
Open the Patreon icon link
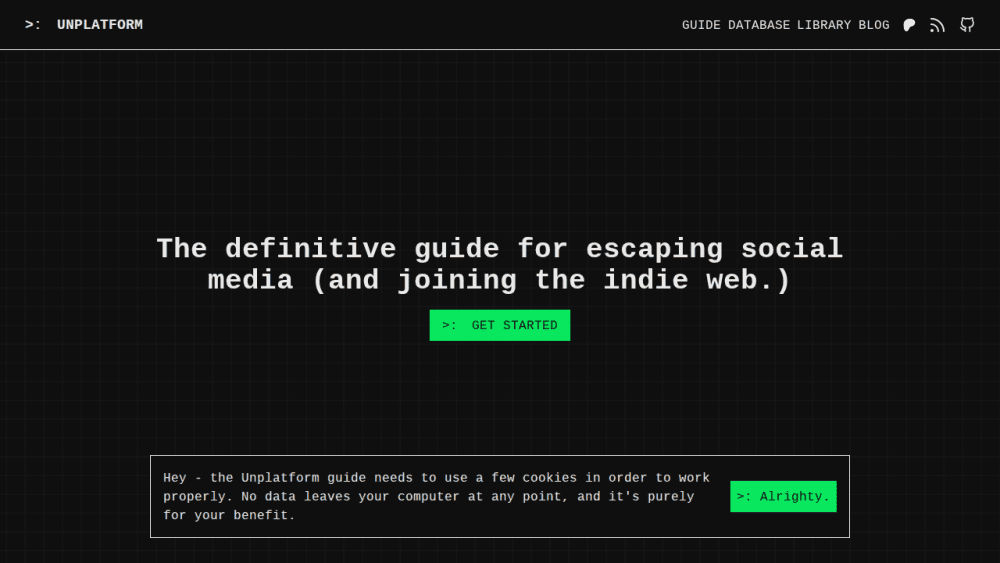pos(909,25)
